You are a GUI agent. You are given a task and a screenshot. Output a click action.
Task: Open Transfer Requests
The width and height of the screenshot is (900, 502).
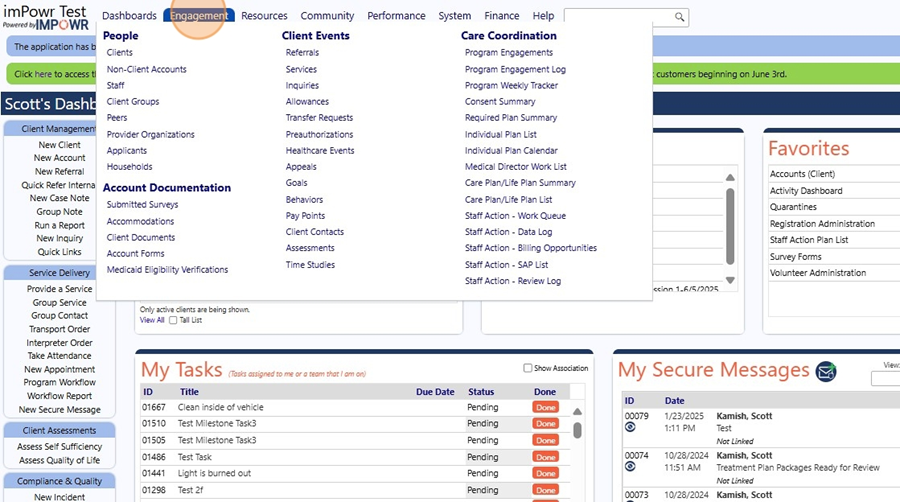click(x=319, y=118)
